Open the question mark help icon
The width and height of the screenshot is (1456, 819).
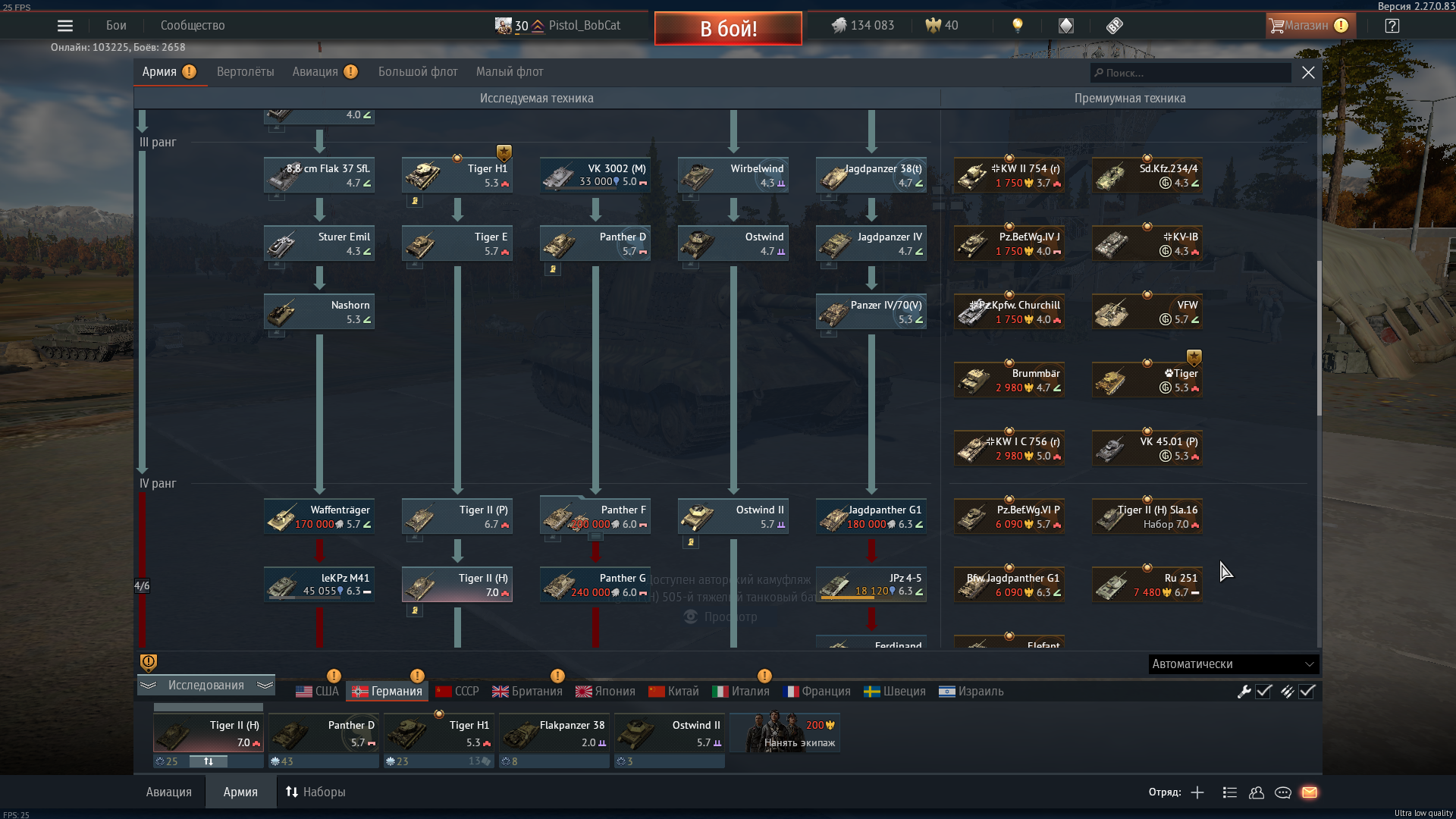[1392, 26]
